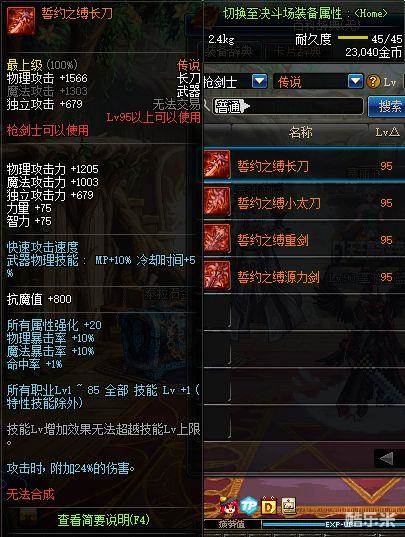
Task: Click the blue EXP progress bar
Action: 333,524
